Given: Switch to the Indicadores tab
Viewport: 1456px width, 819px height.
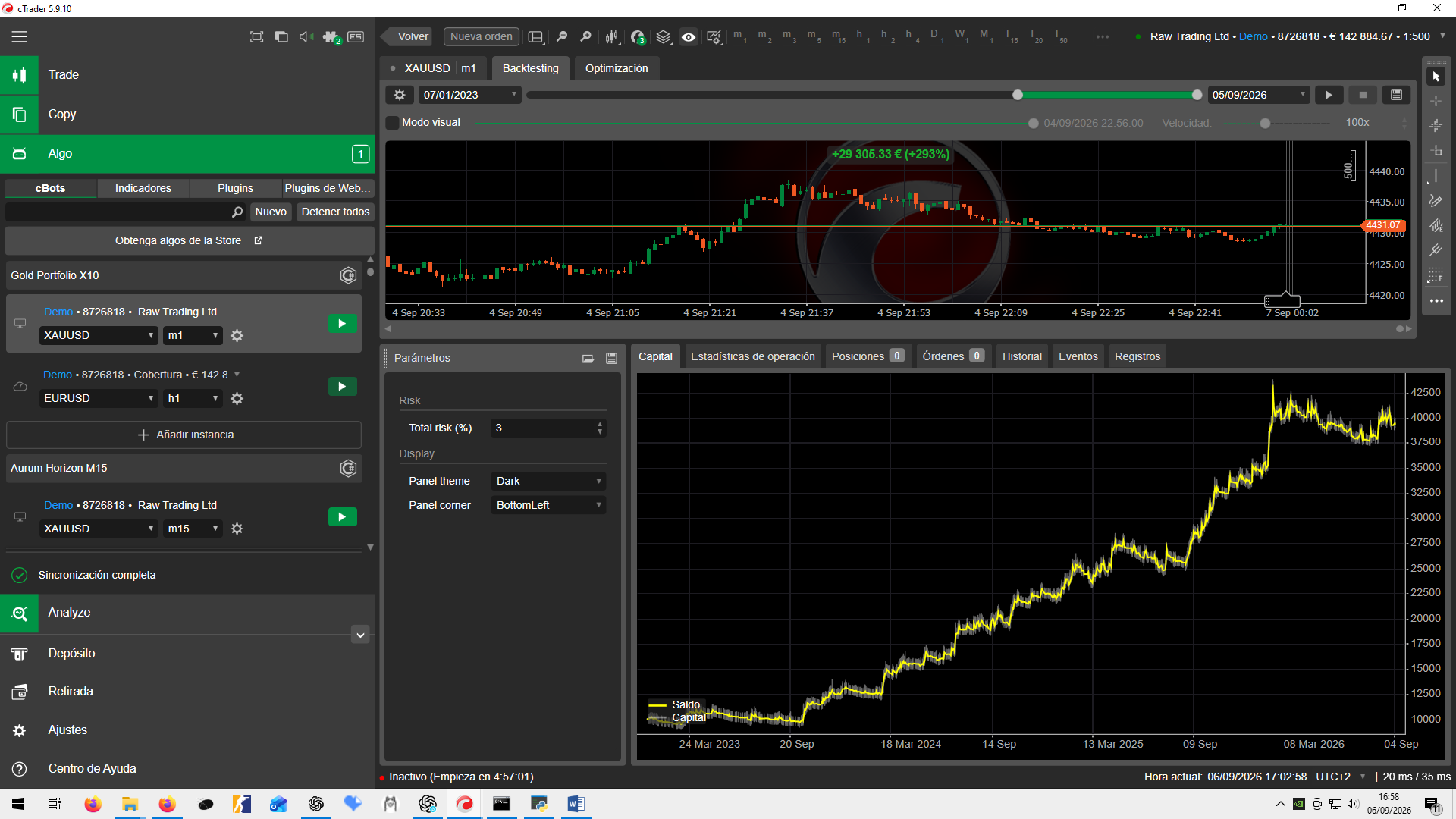Looking at the screenshot, I should [143, 188].
